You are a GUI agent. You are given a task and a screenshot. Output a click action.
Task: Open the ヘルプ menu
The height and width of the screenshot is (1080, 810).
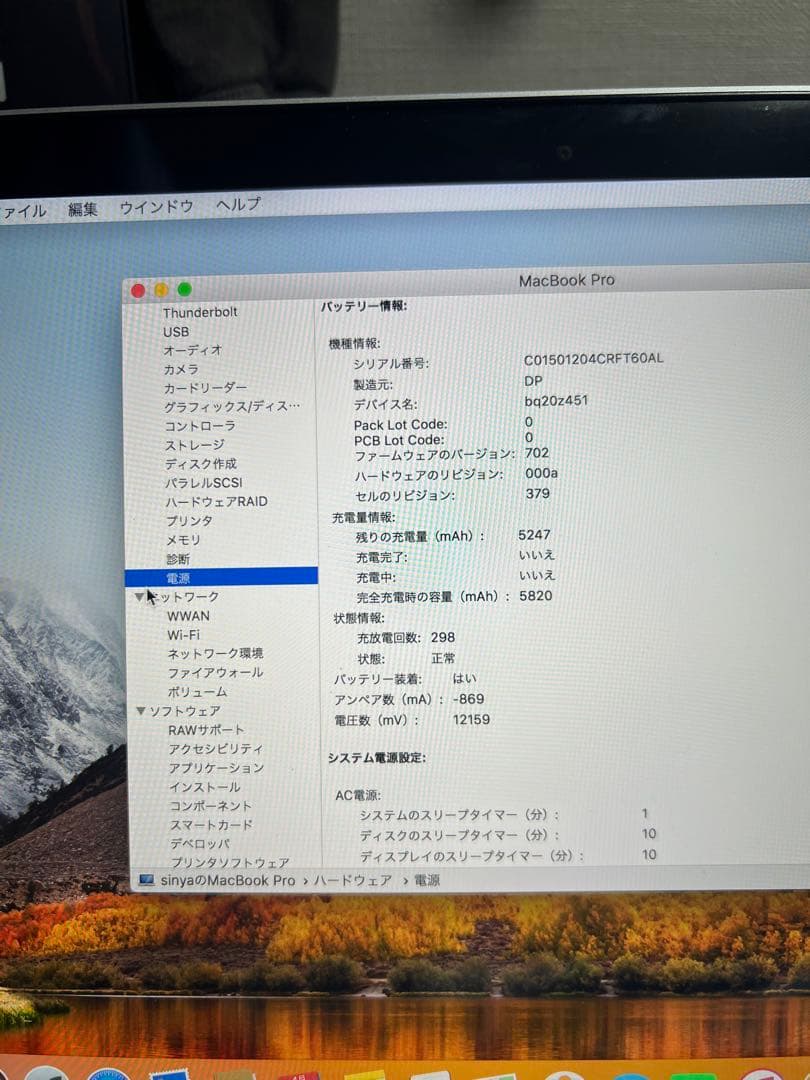(x=239, y=206)
